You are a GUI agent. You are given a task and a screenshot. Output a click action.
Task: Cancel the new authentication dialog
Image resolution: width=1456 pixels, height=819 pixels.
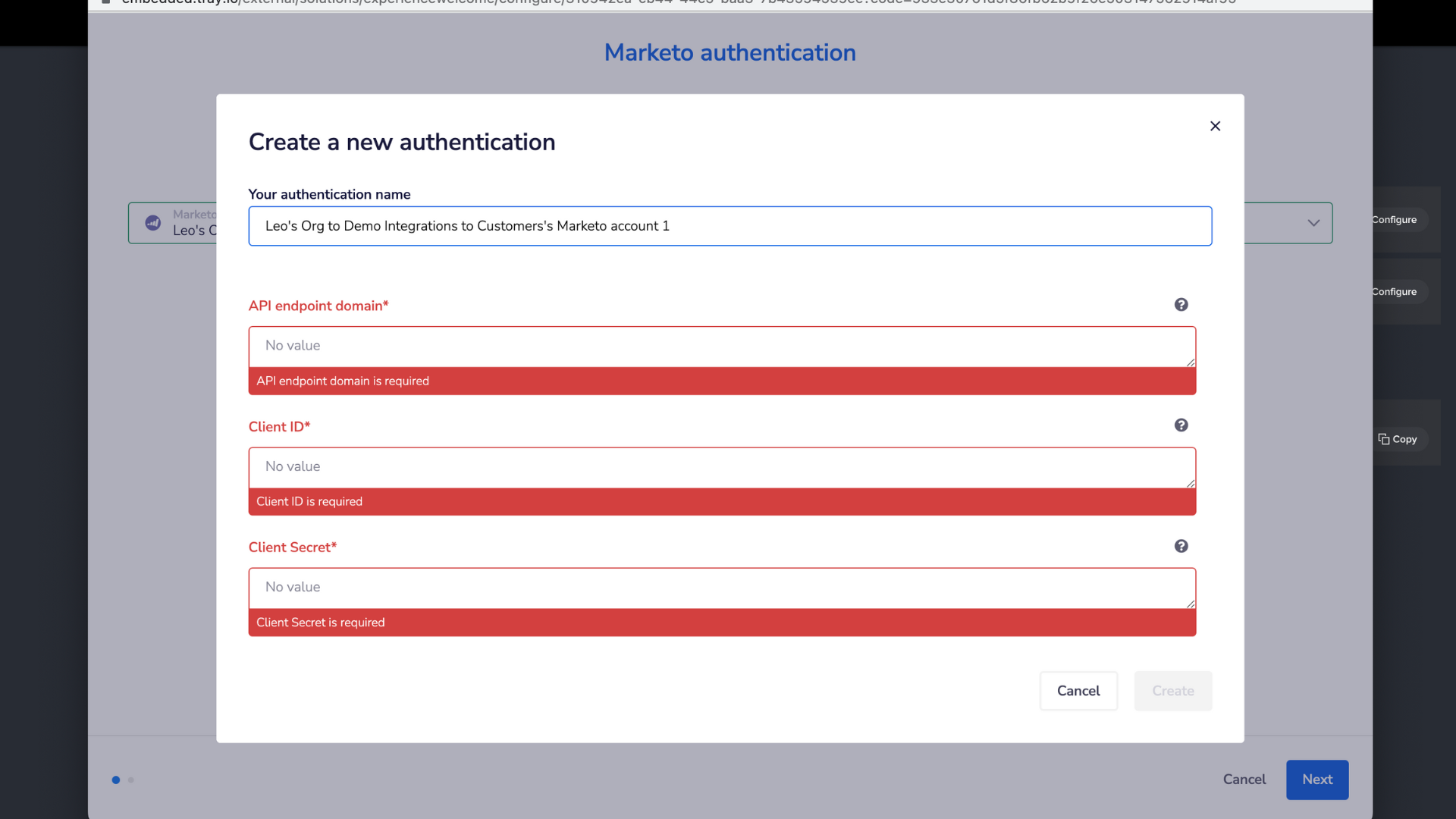pos(1078,691)
